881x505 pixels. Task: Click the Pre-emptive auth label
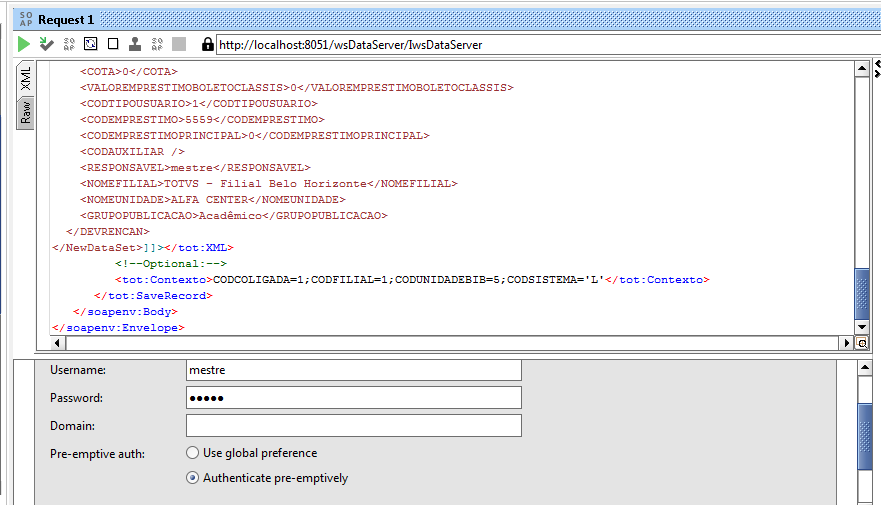tap(97, 454)
